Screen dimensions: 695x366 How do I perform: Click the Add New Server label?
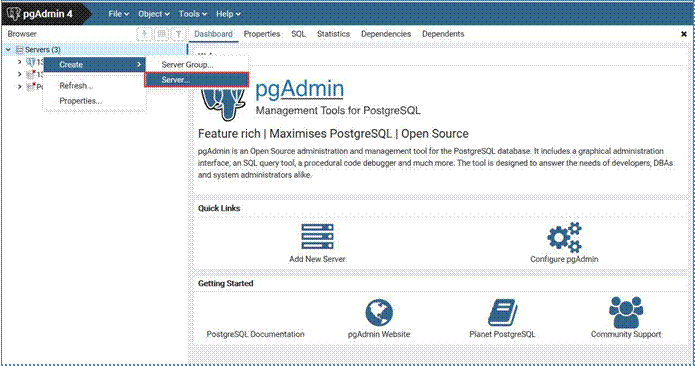317,259
